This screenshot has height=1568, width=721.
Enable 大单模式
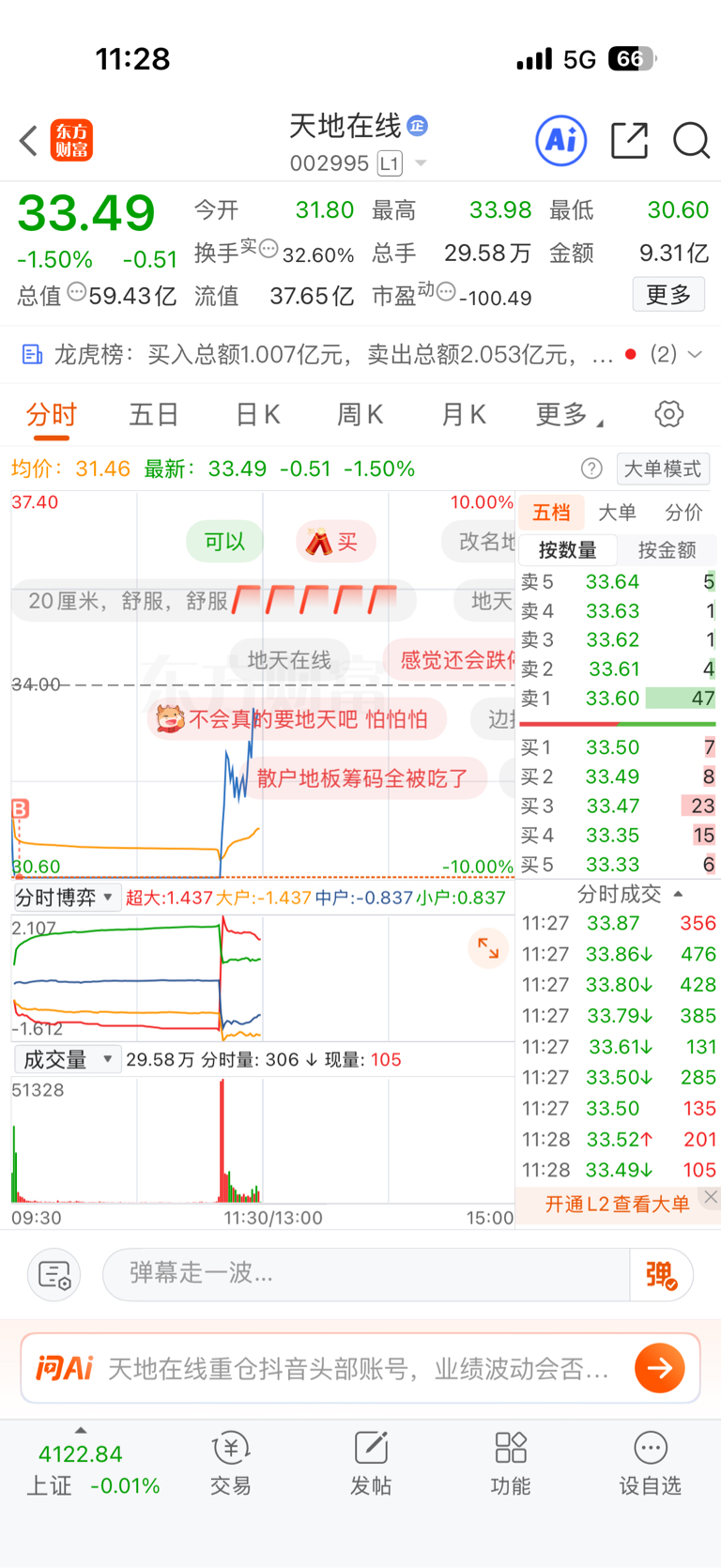(663, 469)
